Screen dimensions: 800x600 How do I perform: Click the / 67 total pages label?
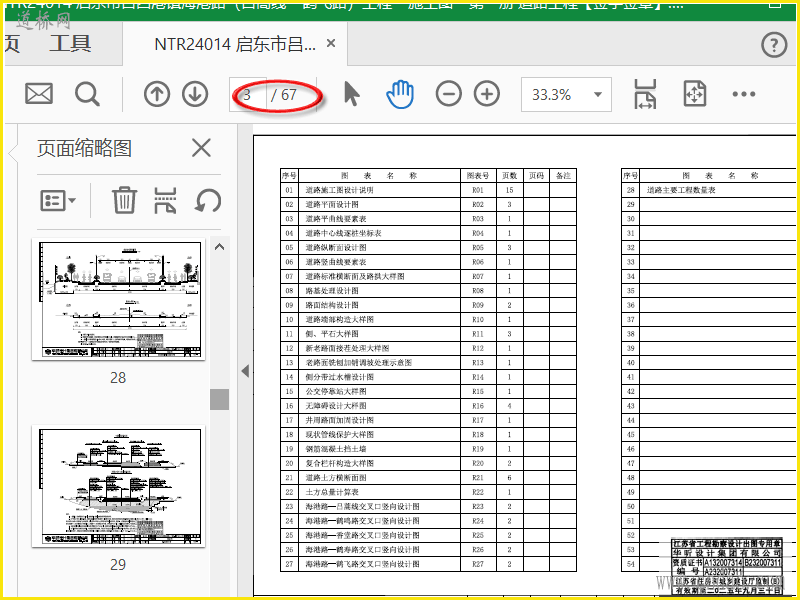(284, 94)
